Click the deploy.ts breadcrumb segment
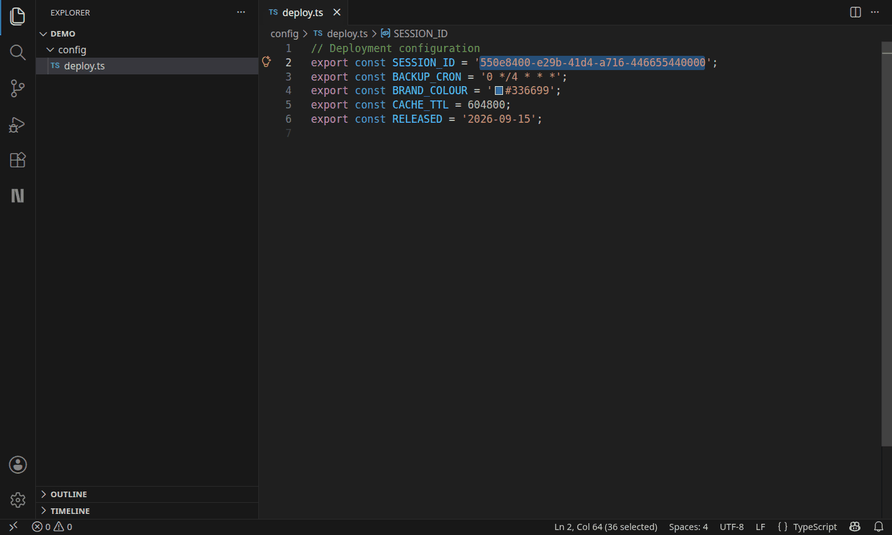This screenshot has height=535, width=892. click(x=347, y=34)
